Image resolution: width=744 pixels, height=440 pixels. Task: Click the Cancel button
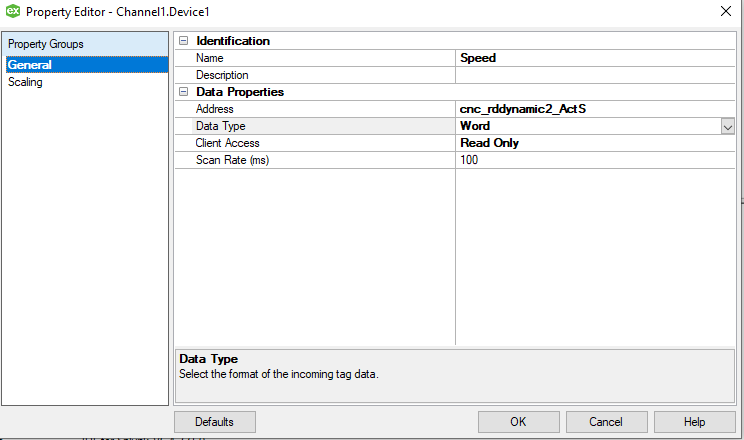click(606, 422)
